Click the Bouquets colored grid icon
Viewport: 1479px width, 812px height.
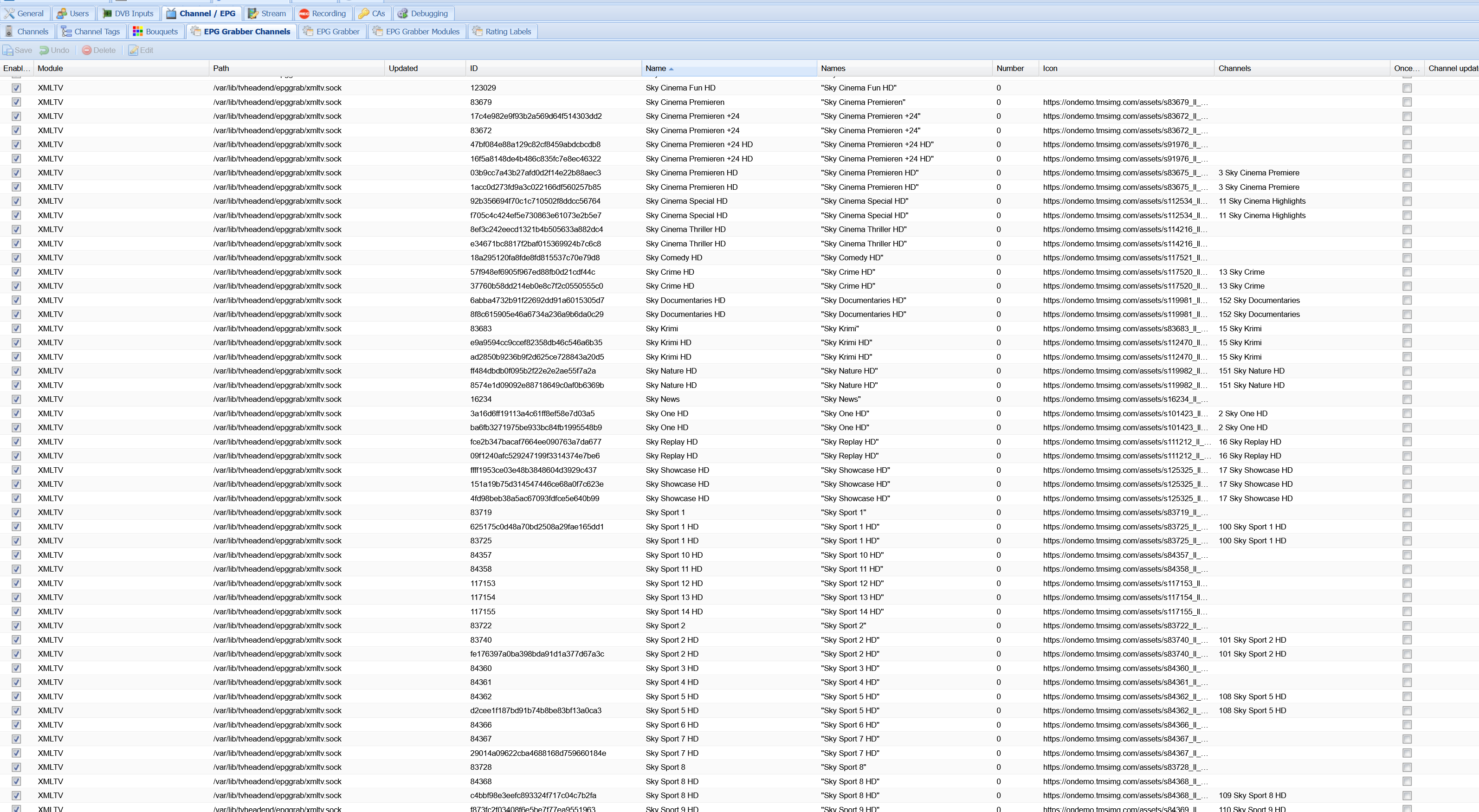pyautogui.click(x=137, y=32)
